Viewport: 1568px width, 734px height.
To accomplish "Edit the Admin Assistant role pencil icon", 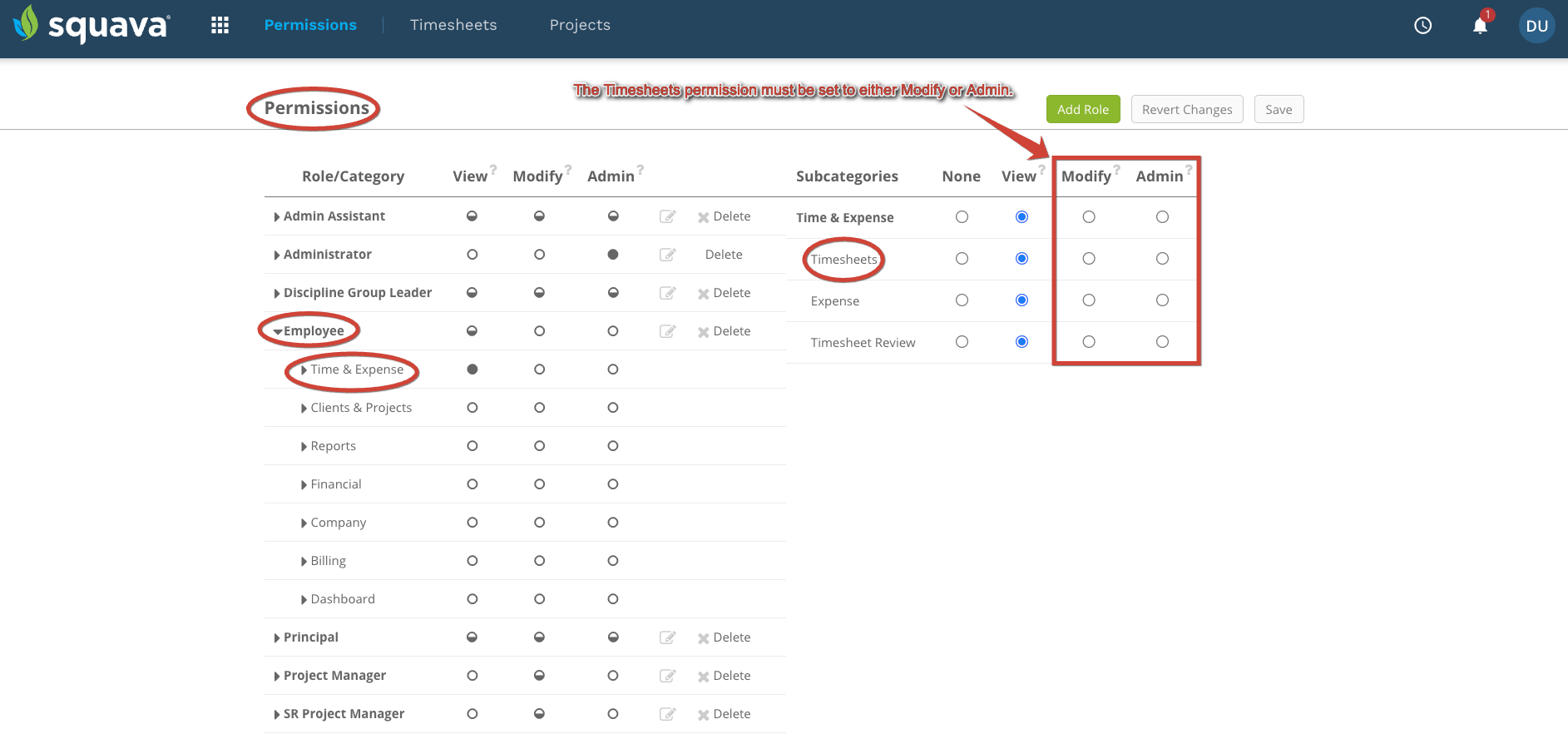I will tap(667, 216).
